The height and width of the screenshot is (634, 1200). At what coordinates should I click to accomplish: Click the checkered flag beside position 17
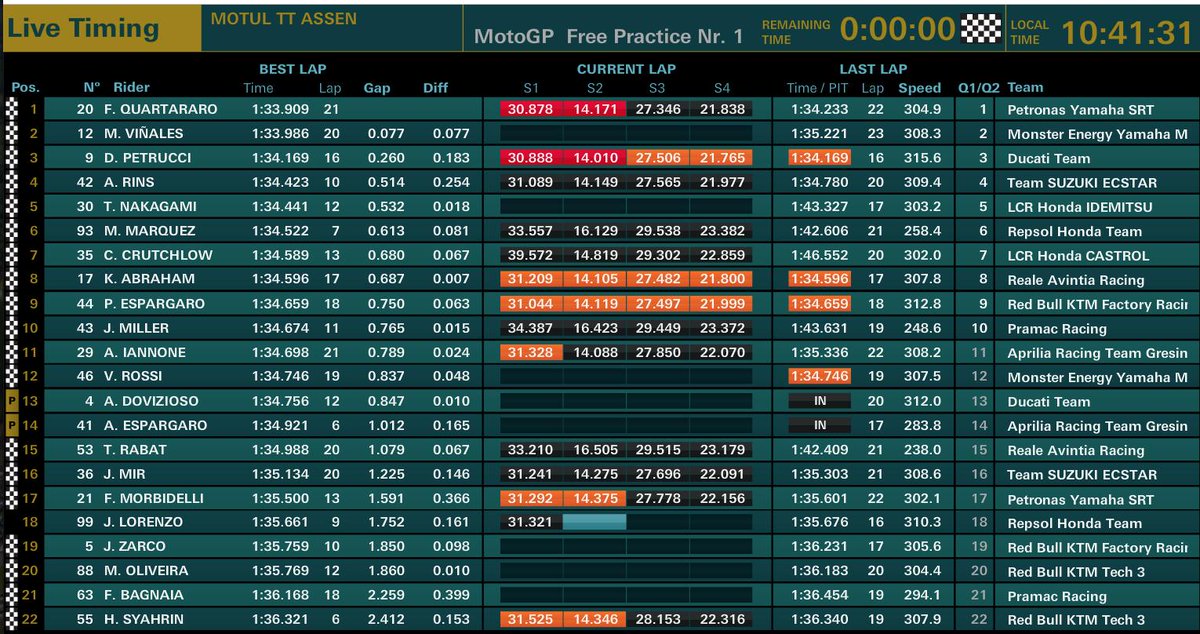[12, 498]
